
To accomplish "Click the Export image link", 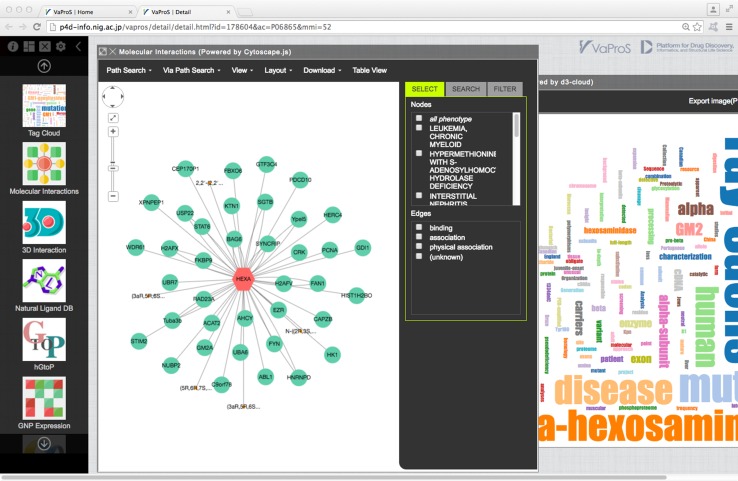I will pos(712,101).
